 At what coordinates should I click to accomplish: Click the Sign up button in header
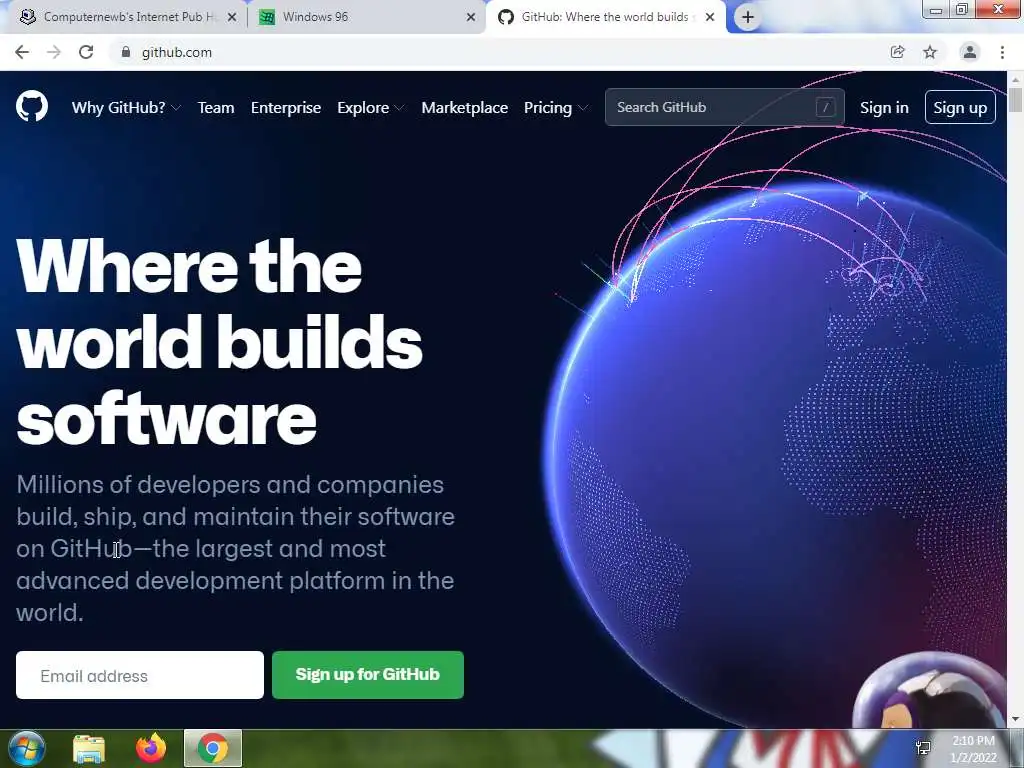point(960,107)
